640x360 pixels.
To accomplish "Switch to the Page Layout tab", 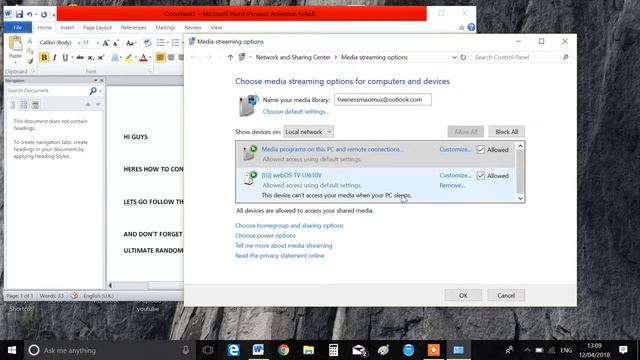I will point(97,27).
